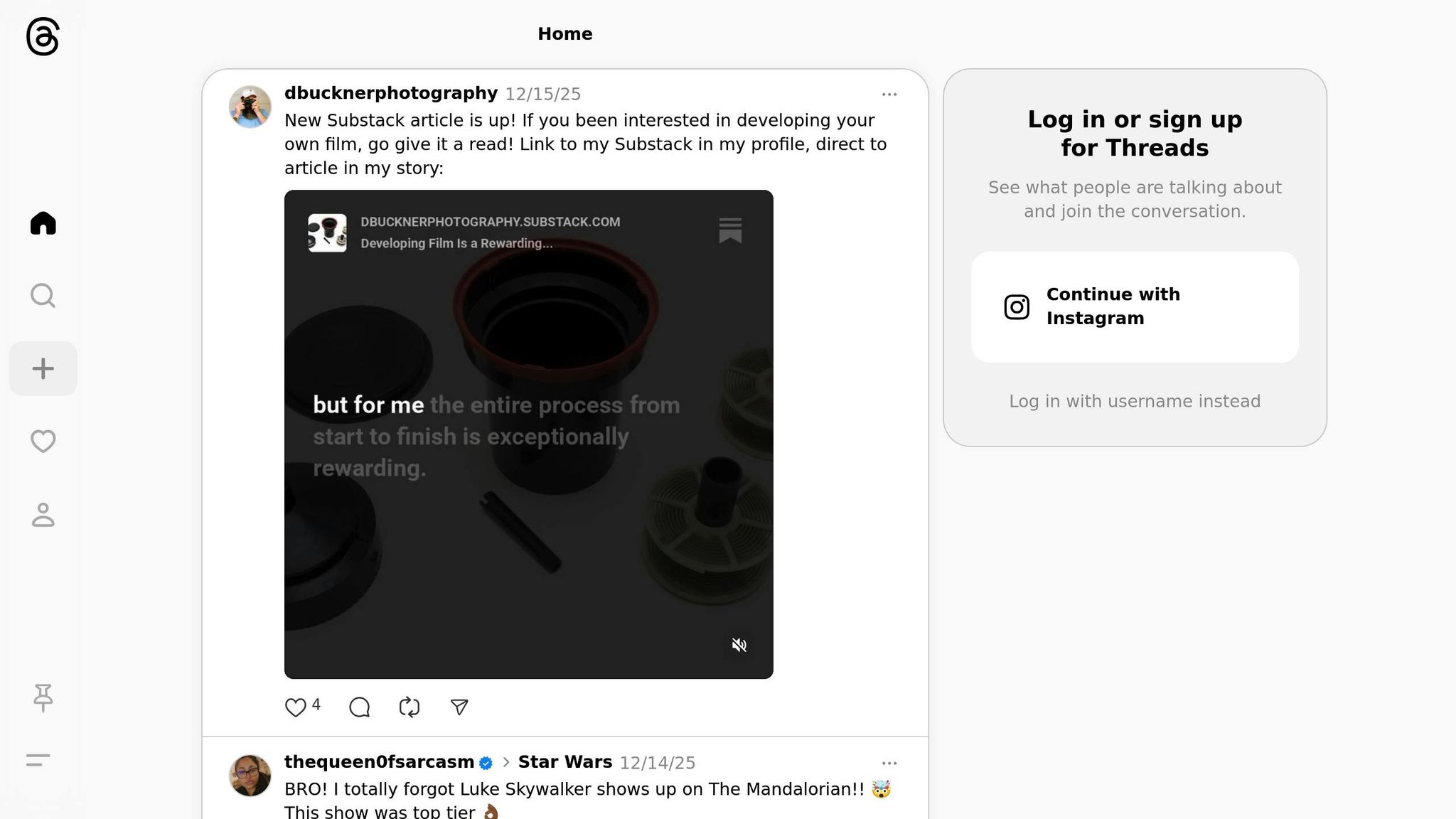Click thequeen0fsarcasm profile avatar
The image size is (1456, 819).
coord(250,776)
